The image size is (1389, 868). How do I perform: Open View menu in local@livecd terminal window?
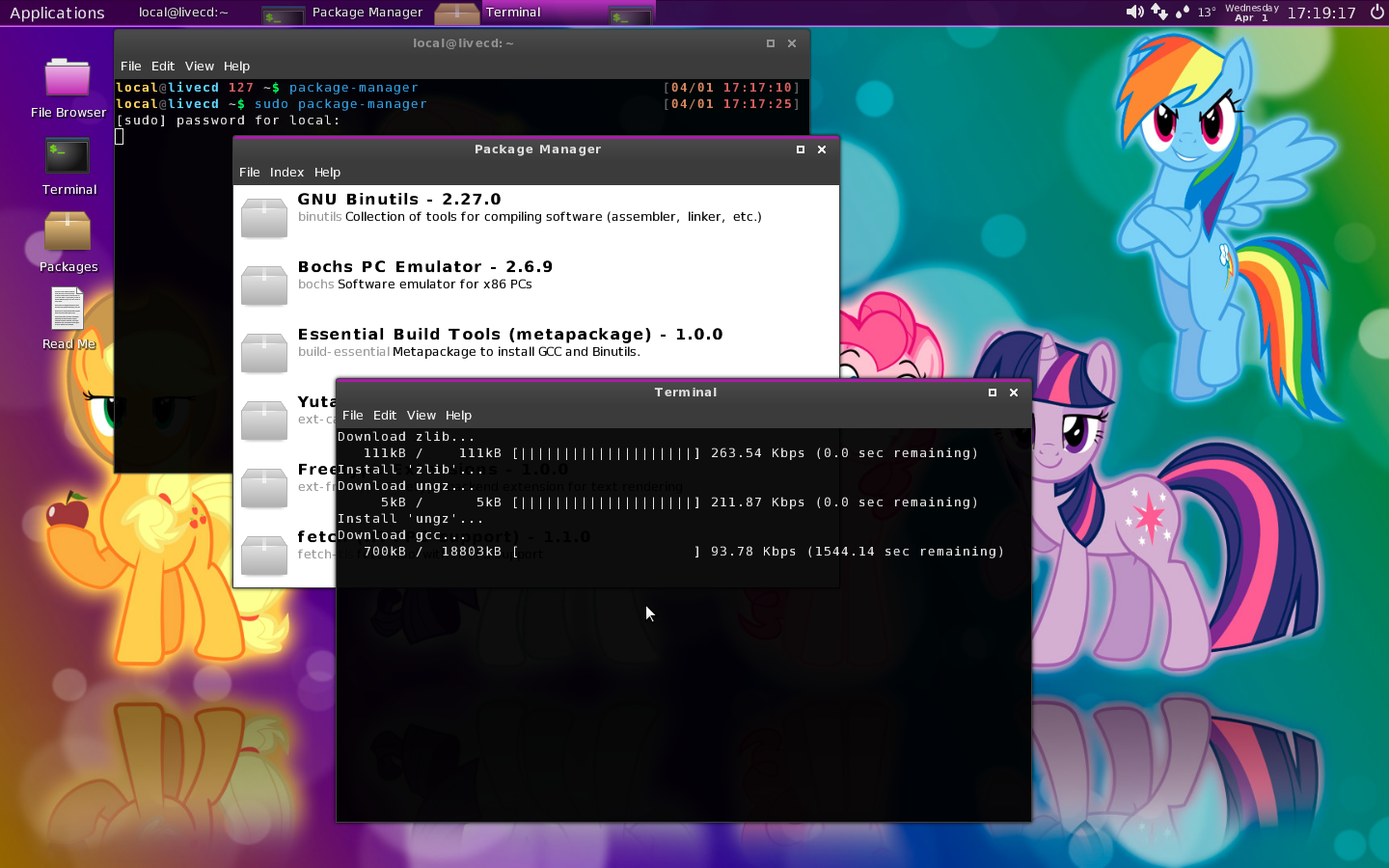pyautogui.click(x=199, y=67)
